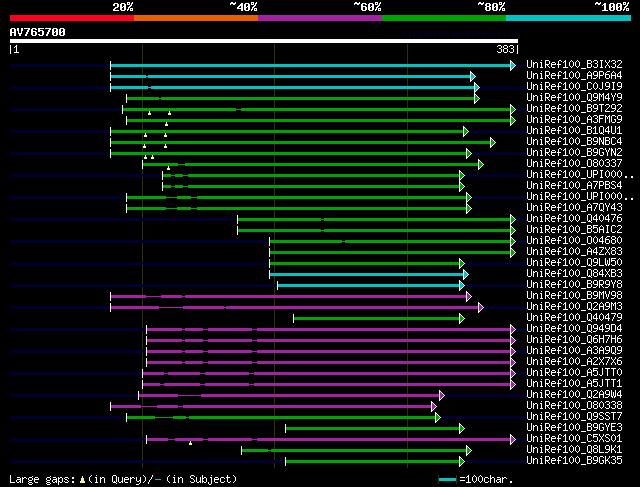
Task: Click the UniRef100_B1Q4U1 label
Action: 574,131
